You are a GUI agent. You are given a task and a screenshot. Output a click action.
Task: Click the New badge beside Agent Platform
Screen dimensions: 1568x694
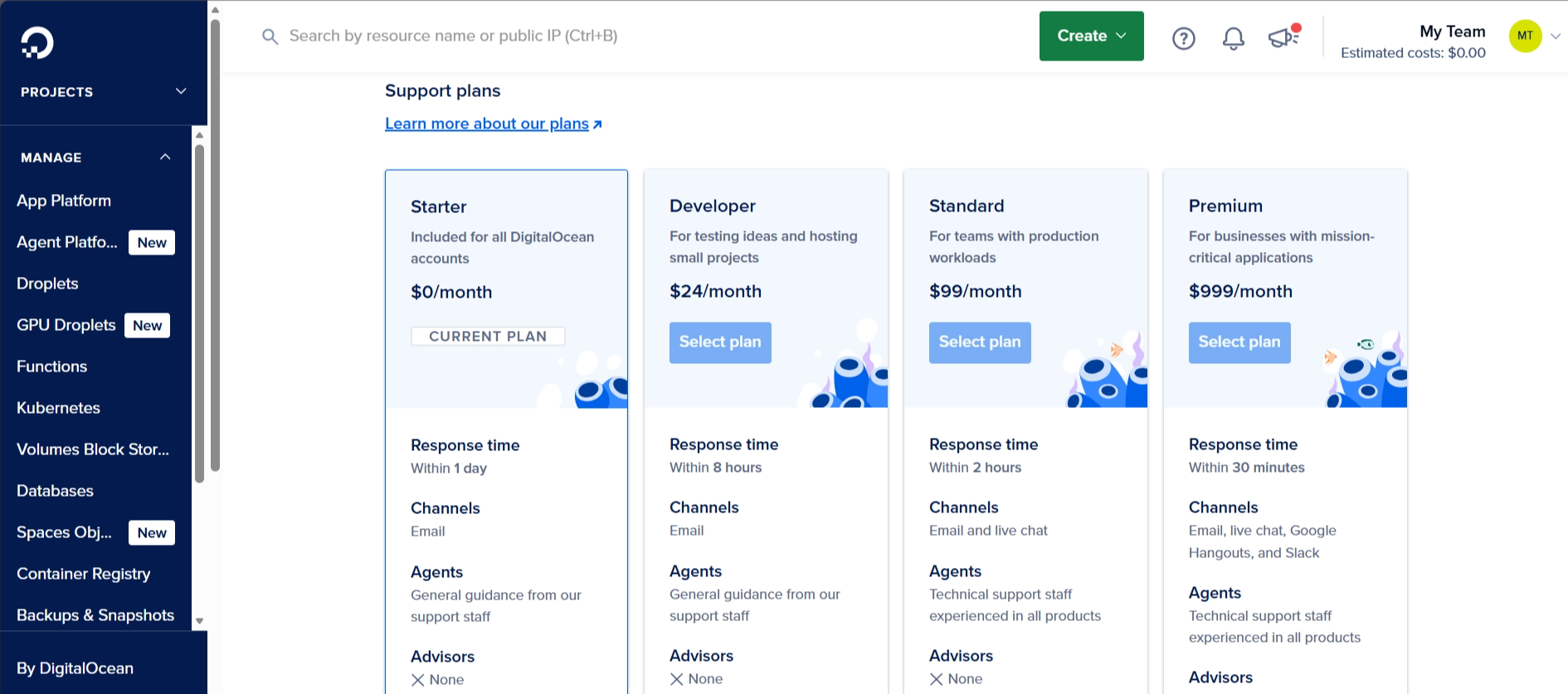(x=152, y=242)
